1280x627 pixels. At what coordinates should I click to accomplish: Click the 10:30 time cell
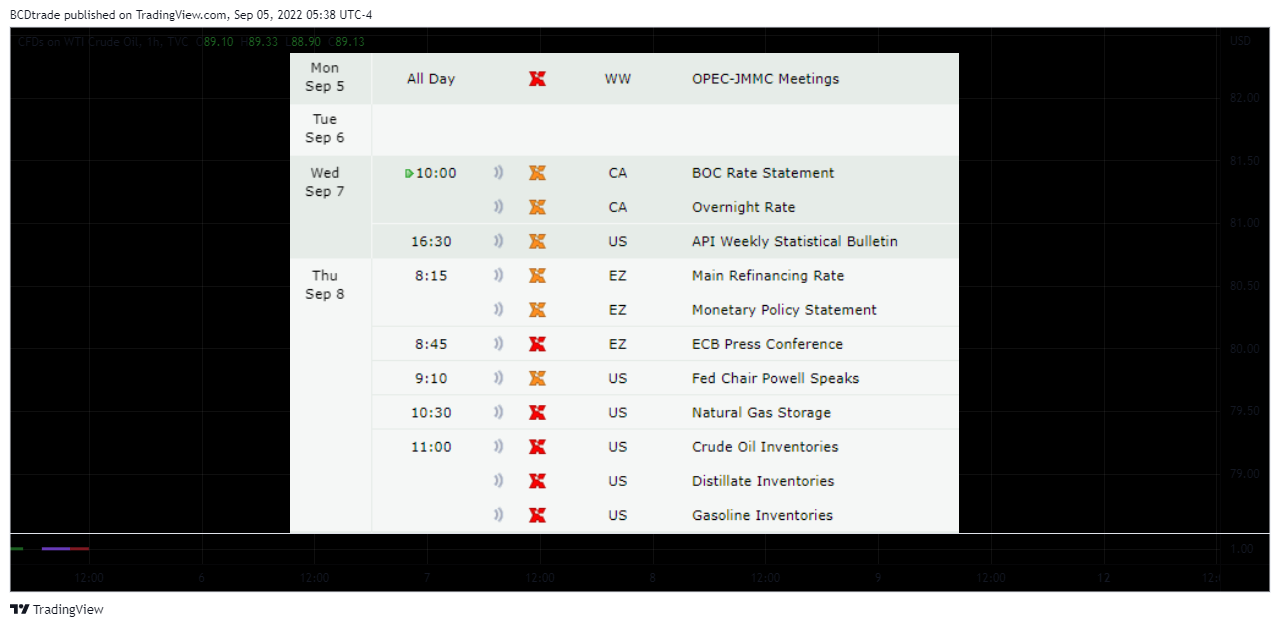[431, 412]
